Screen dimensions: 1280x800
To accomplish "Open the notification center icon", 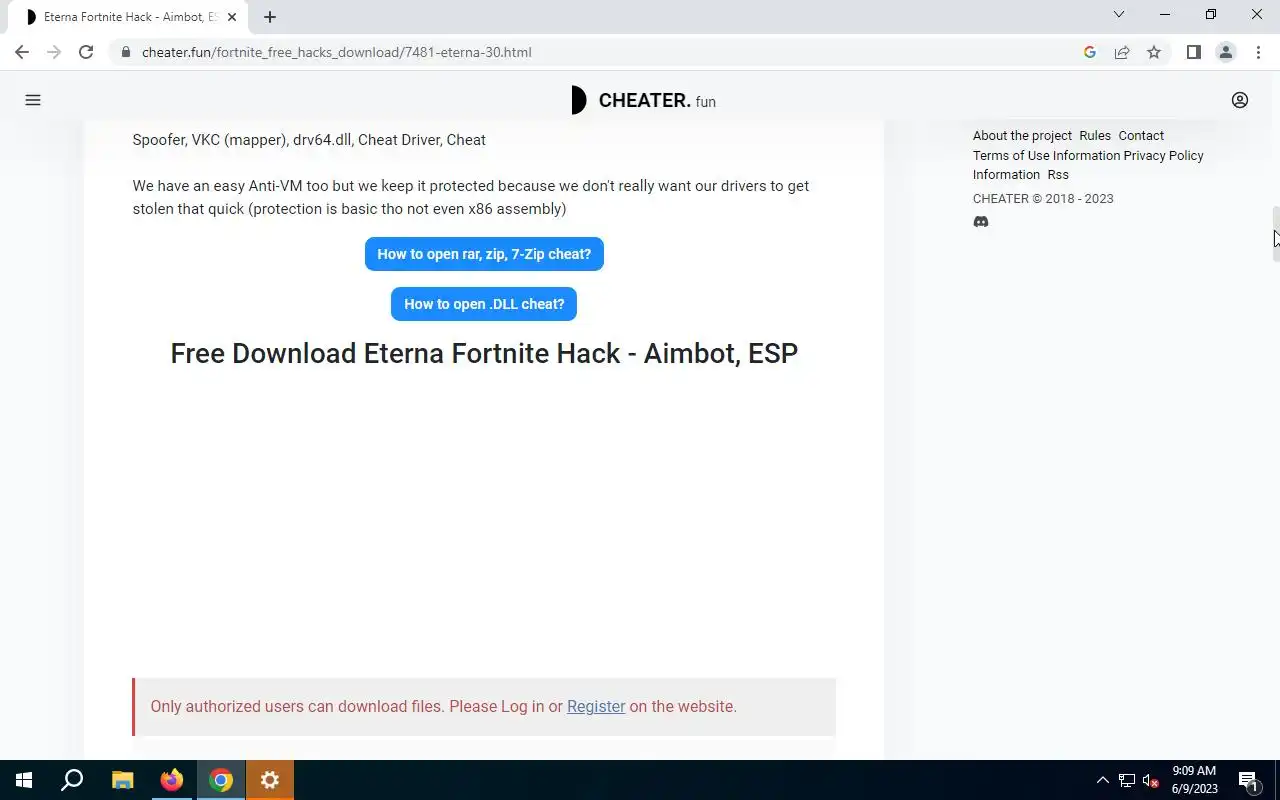I will tap(1248, 780).
